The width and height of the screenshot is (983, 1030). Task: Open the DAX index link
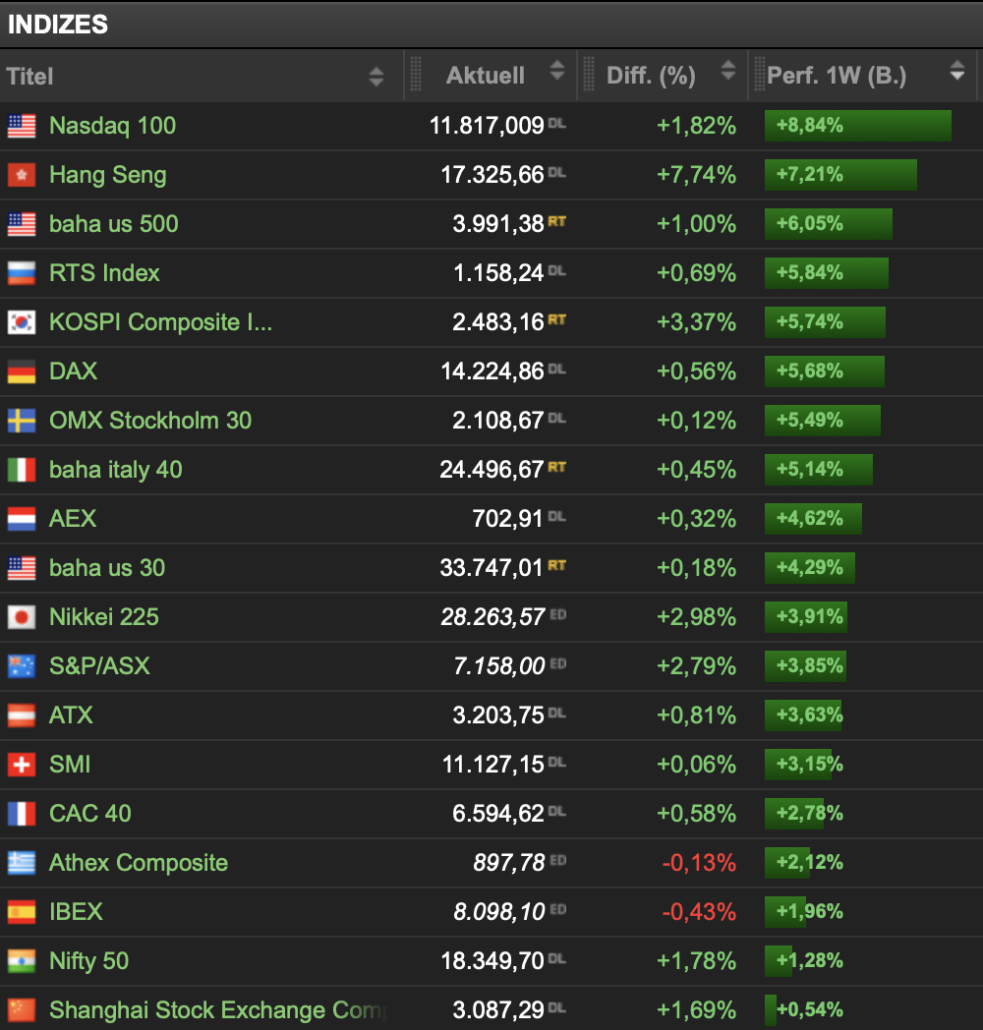73,371
